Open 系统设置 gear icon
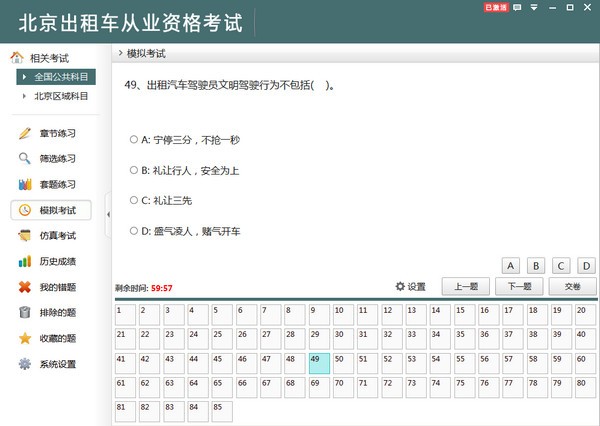This screenshot has width=600, height=426. [25, 364]
